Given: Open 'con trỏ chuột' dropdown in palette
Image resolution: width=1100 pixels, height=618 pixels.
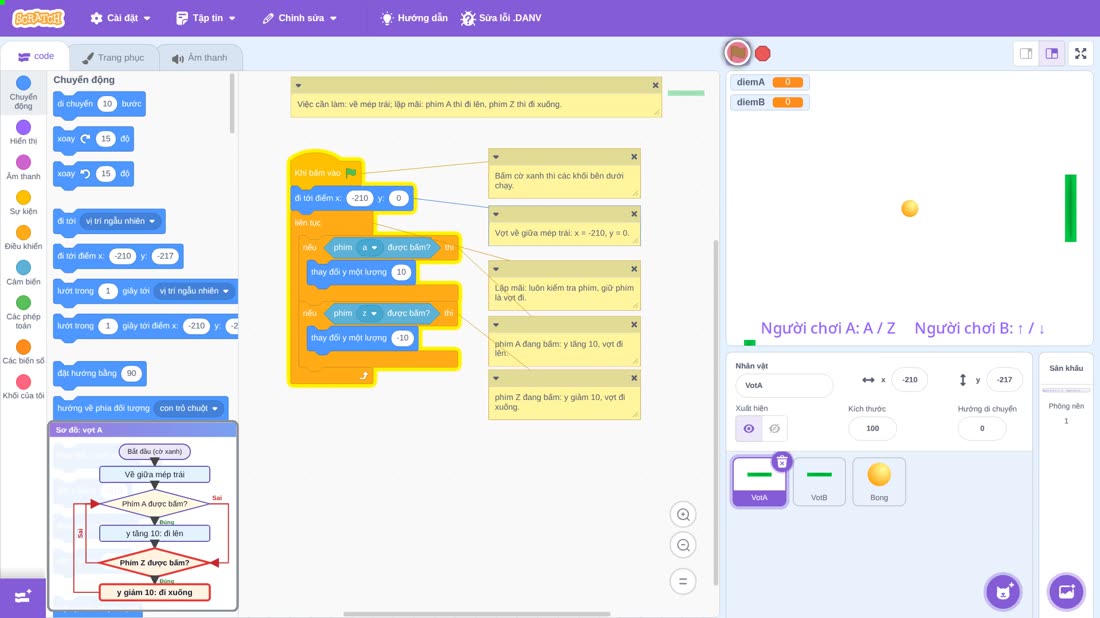Looking at the screenshot, I should pos(189,408).
